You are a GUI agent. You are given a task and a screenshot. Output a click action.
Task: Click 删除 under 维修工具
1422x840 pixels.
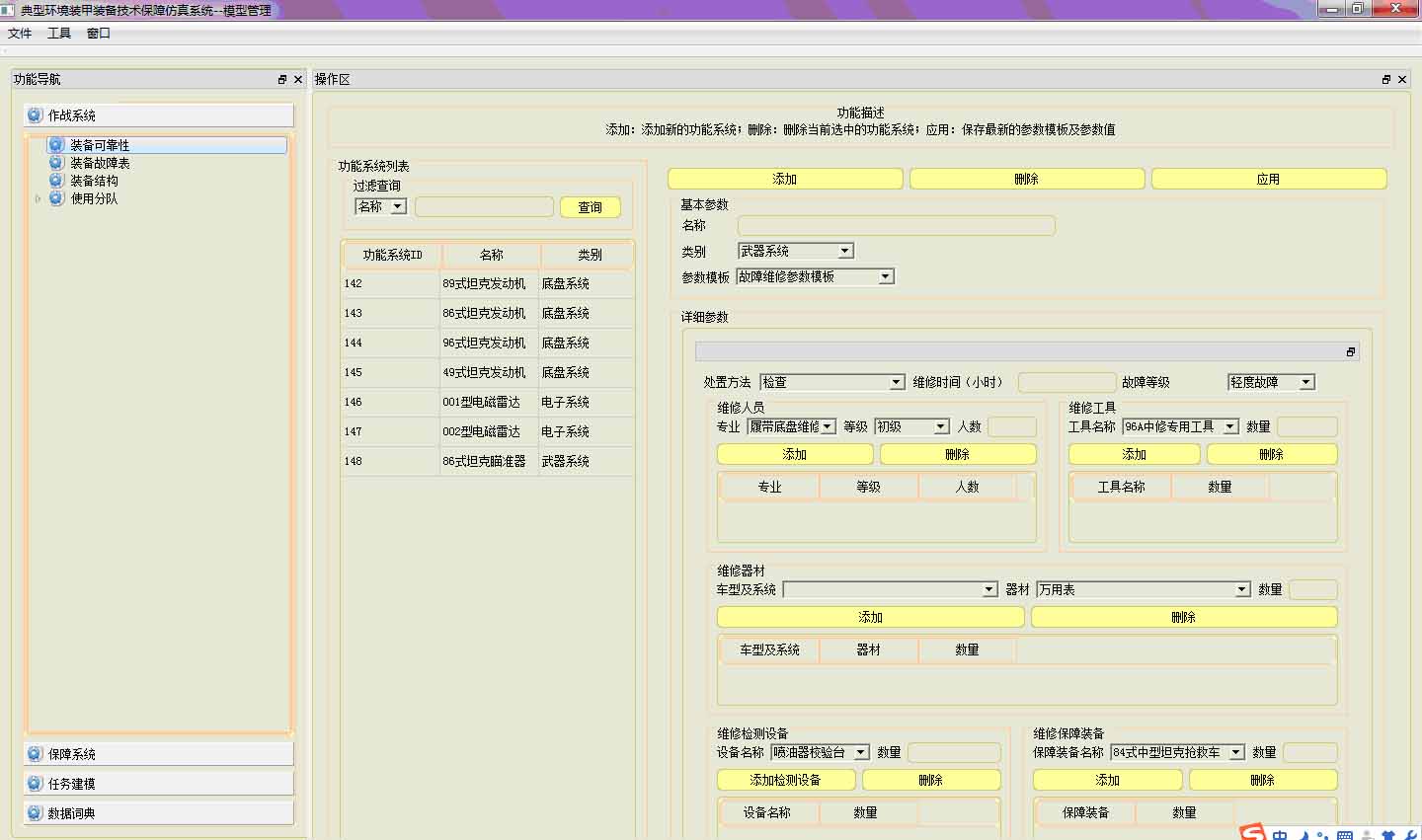(1272, 454)
